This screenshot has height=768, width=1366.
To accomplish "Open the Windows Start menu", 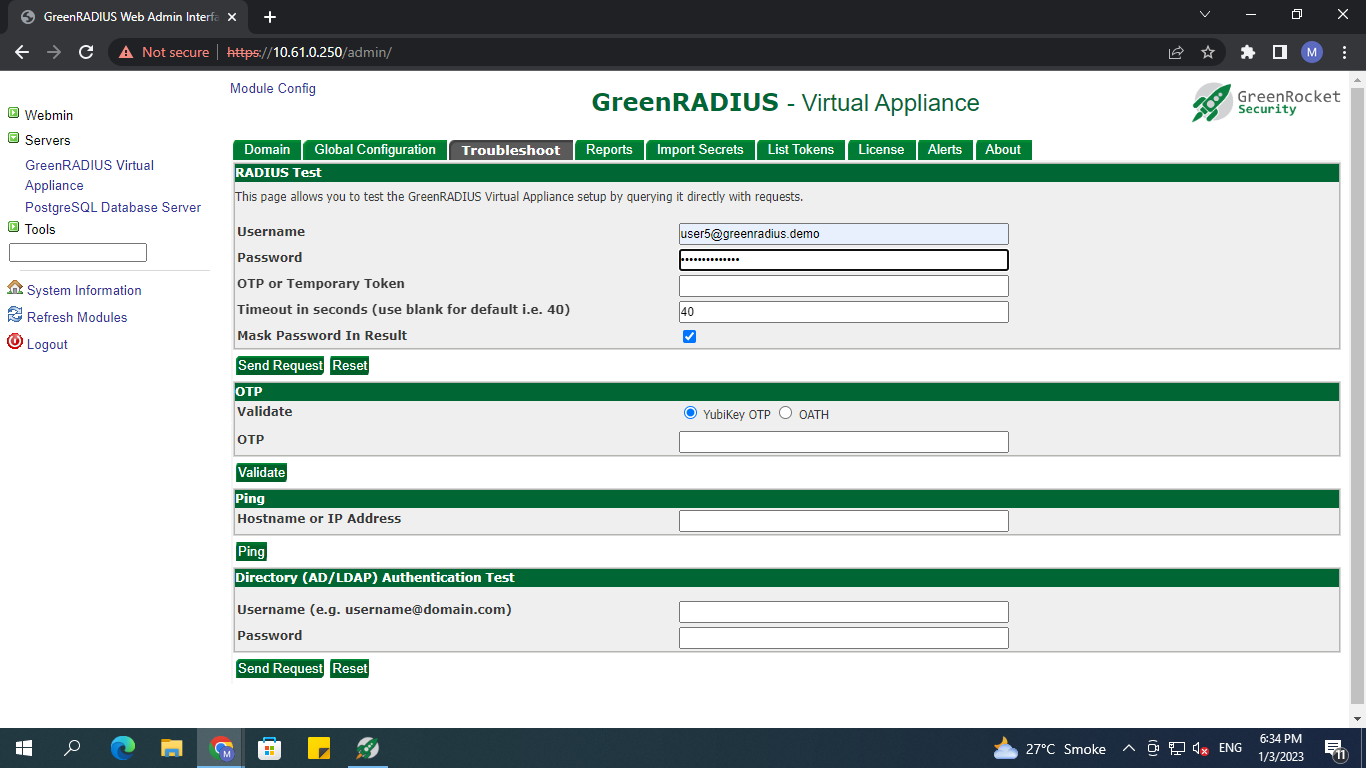I will click(24, 748).
